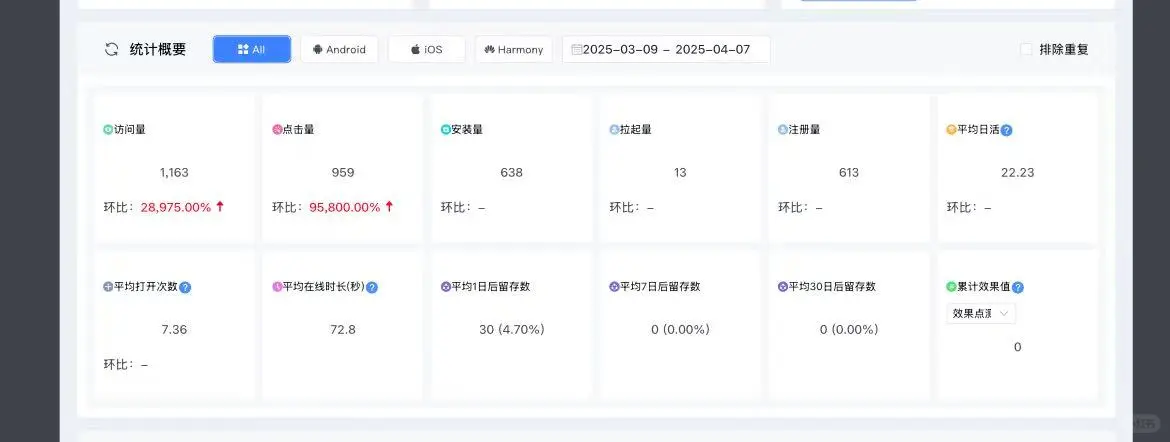Switch to the Harmony tab
This screenshot has width=1170, height=442.
click(514, 49)
